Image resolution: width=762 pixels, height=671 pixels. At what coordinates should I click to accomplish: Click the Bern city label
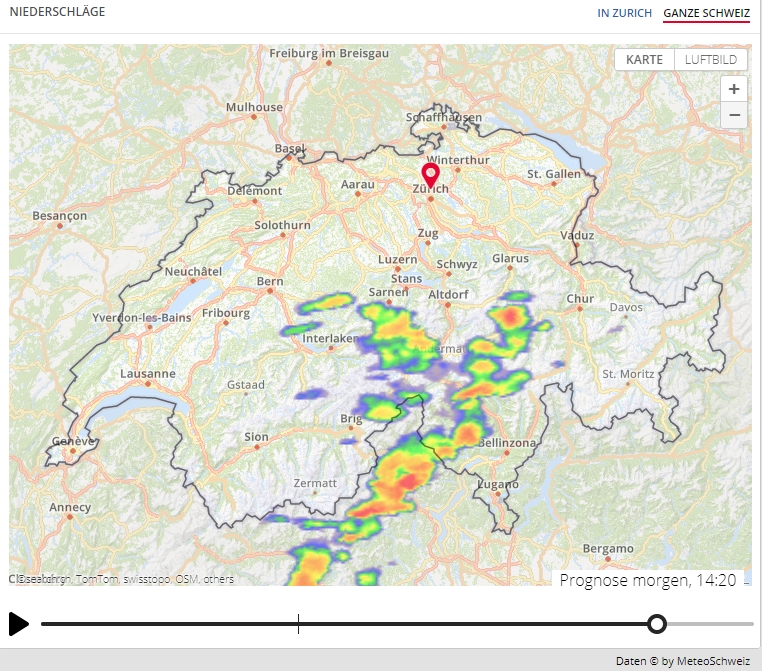pyautogui.click(x=270, y=281)
